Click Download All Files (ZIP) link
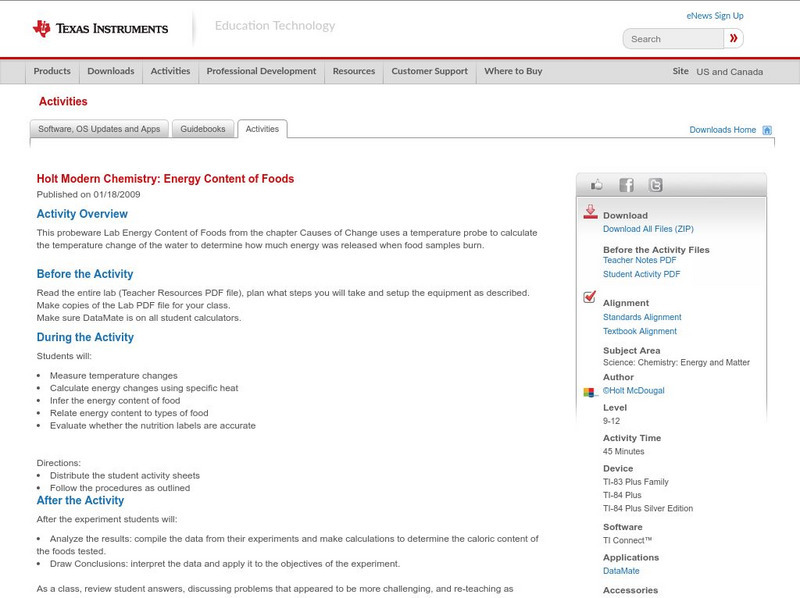This screenshot has width=800, height=598. coord(648,229)
